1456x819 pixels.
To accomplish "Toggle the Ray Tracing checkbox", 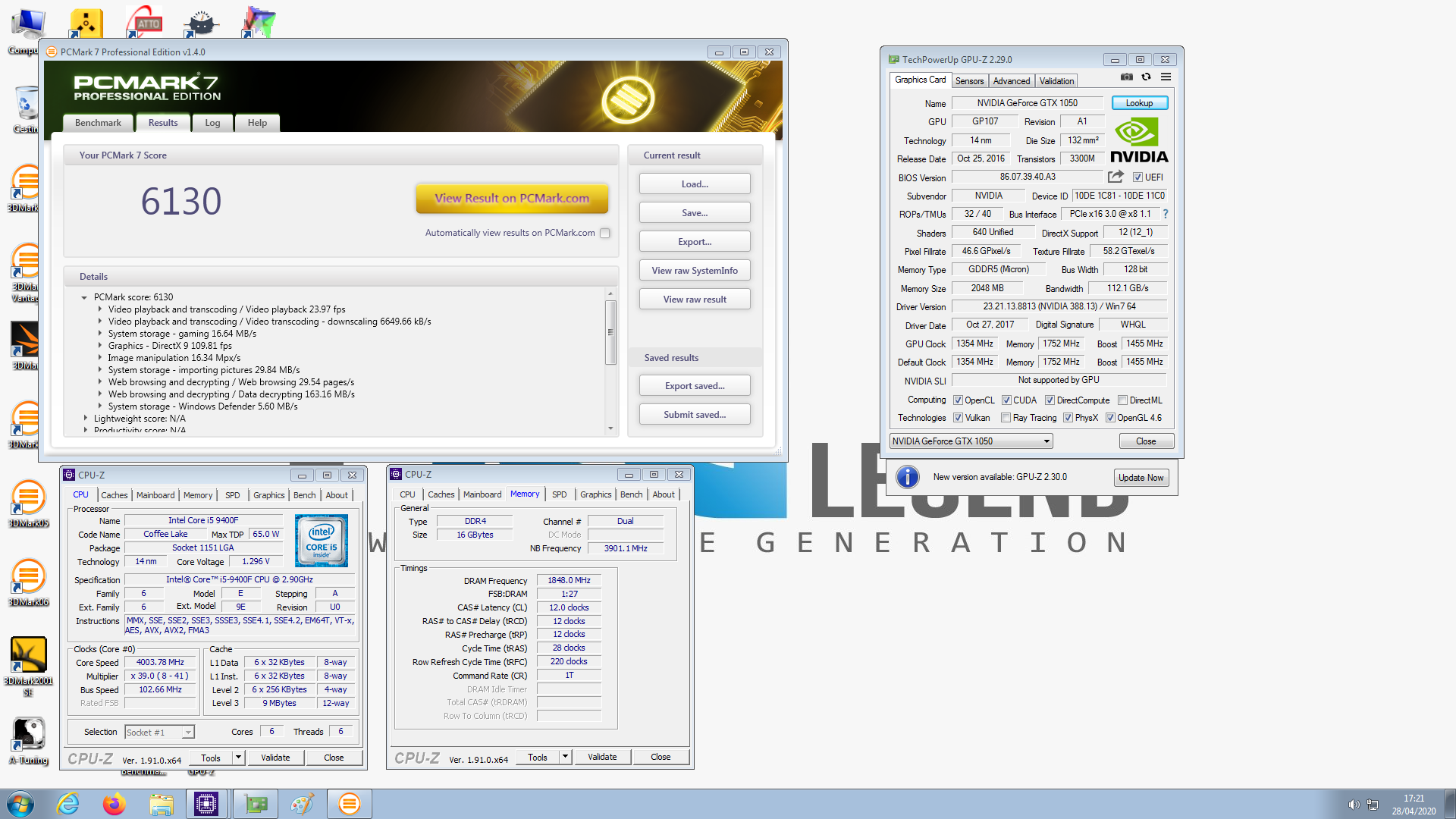I will [x=1006, y=418].
